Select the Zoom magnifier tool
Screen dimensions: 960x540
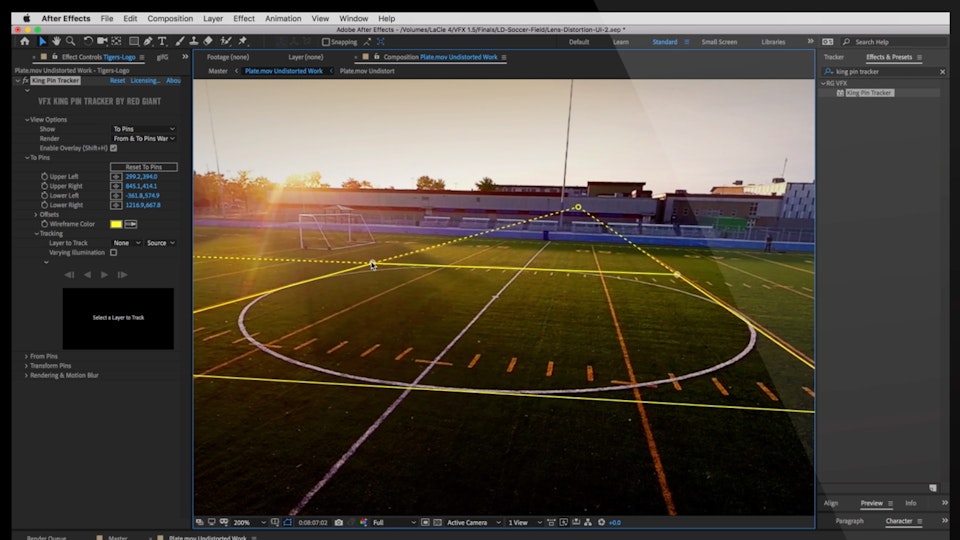click(71, 41)
